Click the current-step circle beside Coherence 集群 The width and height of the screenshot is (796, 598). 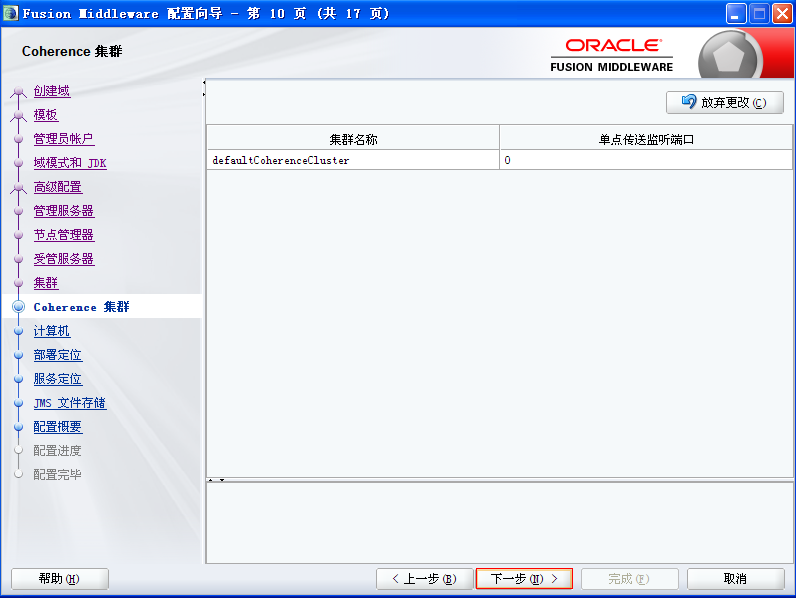[x=19, y=307]
